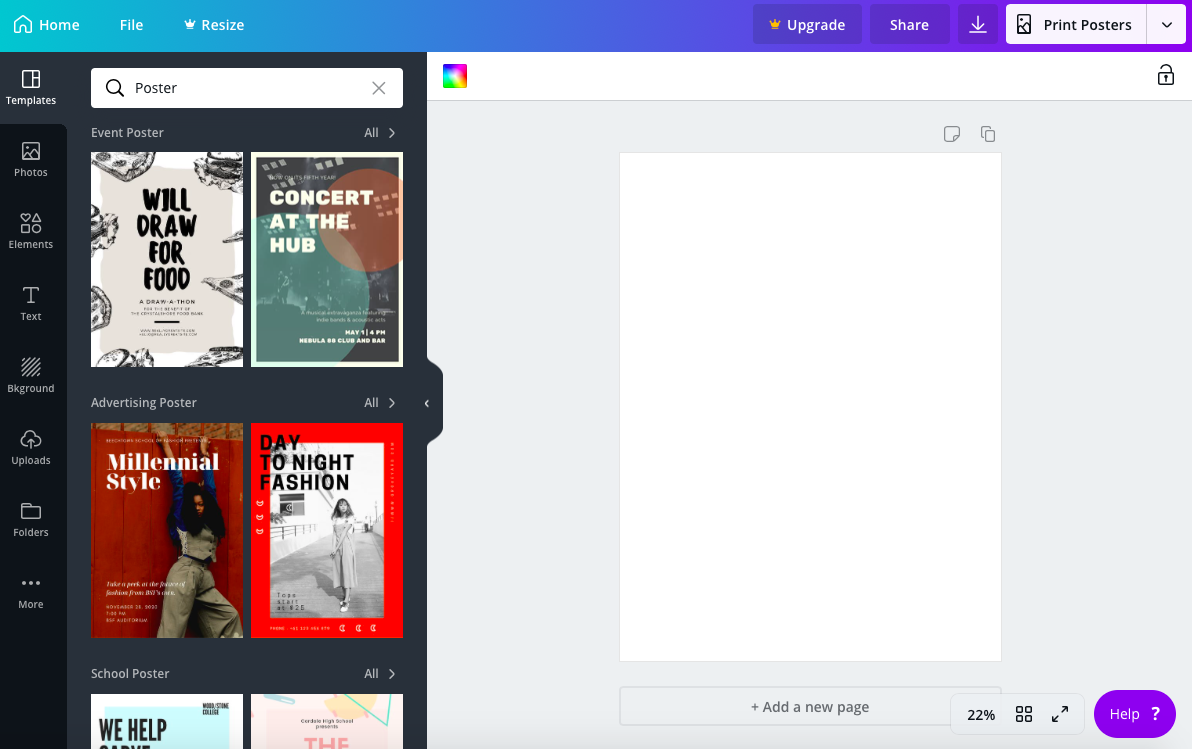Click the download icon
The width and height of the screenshot is (1192, 749).
tap(978, 25)
